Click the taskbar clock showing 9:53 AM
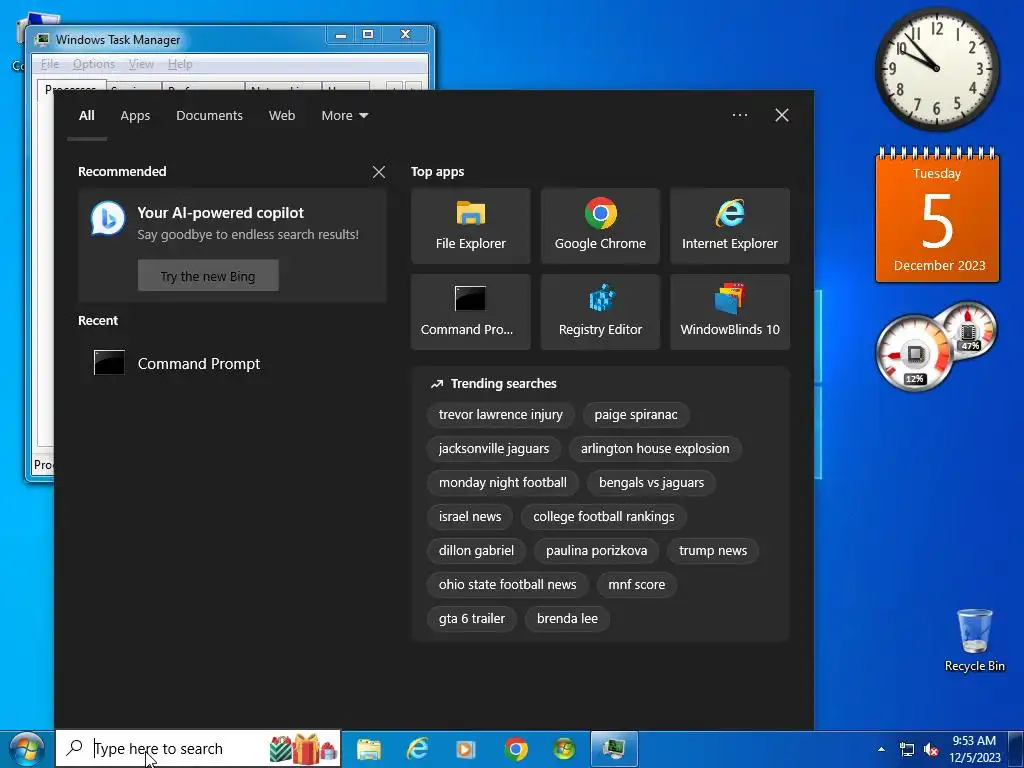This screenshot has height=768, width=1024. [x=974, y=749]
